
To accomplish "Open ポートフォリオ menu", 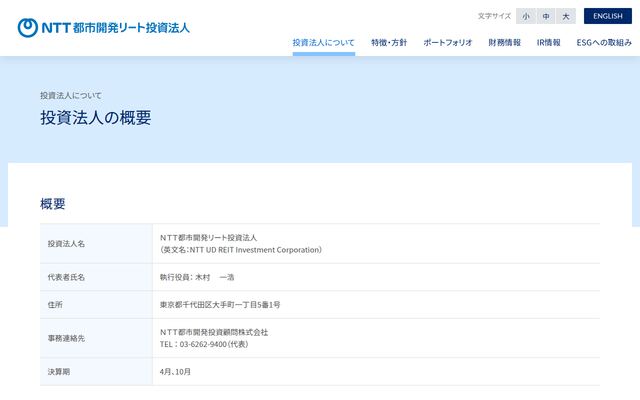I will [448, 42].
